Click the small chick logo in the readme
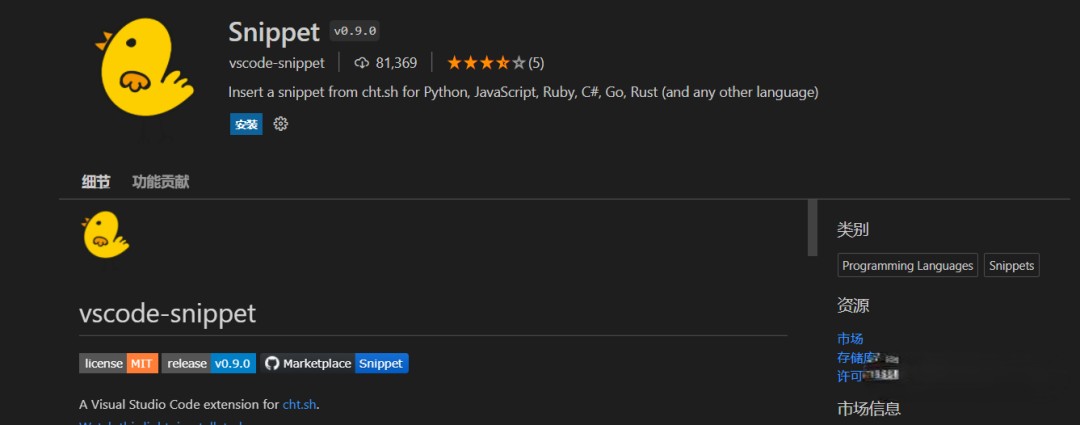1080x425 pixels. (x=105, y=236)
